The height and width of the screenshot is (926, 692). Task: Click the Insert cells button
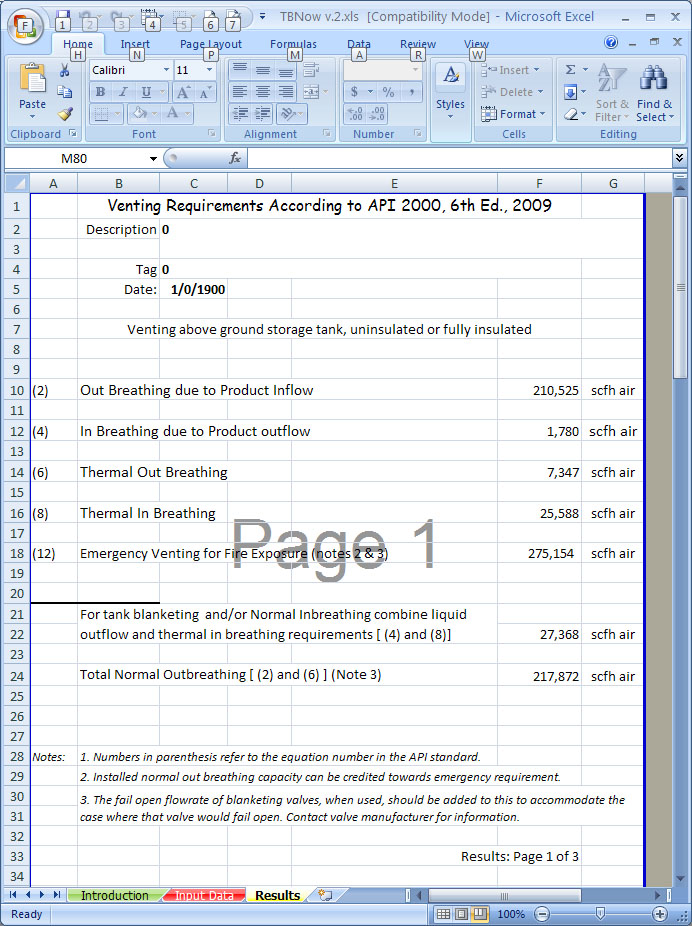point(511,70)
